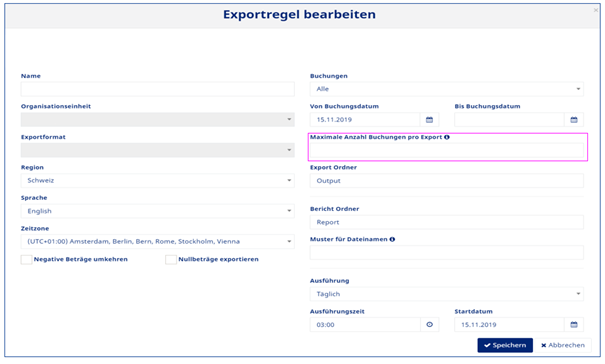Open the Ausführung dropdown showing Täglich
Viewport: 605px width, 364px height.
pos(446,294)
